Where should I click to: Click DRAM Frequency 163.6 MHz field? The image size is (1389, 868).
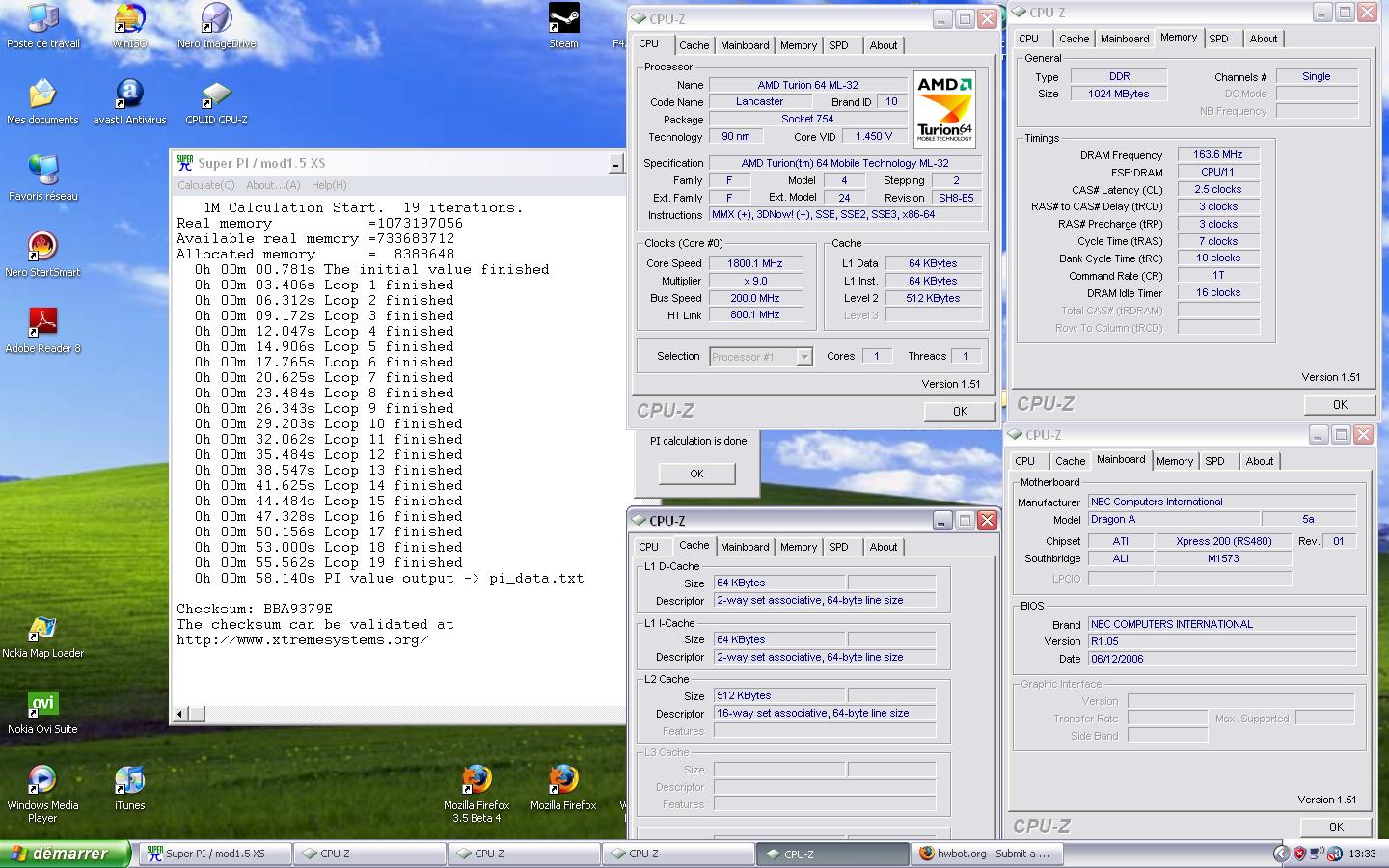(1218, 154)
